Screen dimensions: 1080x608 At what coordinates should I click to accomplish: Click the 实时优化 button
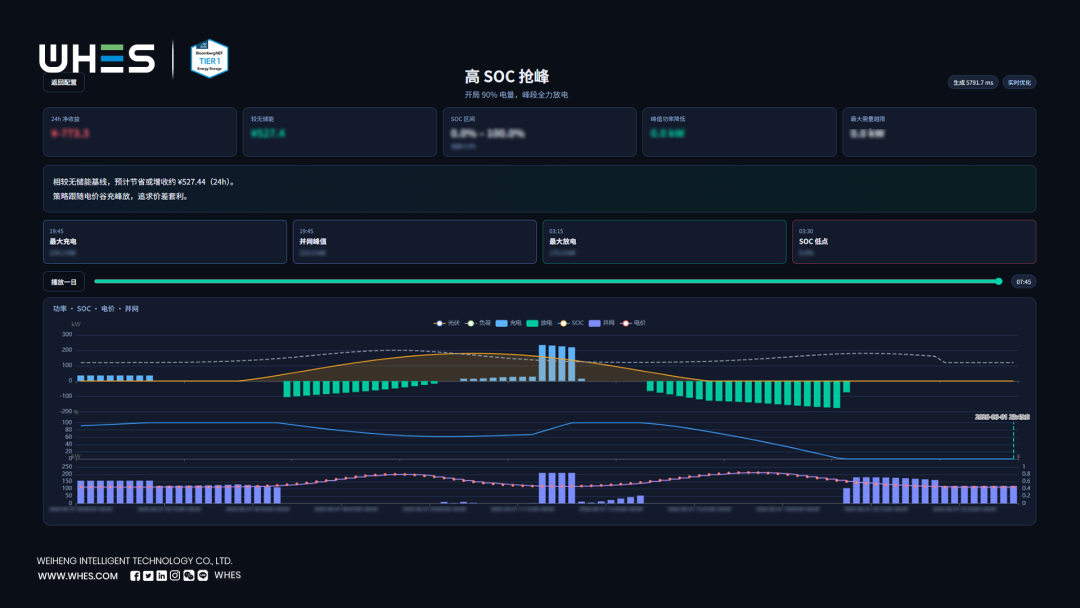1019,83
